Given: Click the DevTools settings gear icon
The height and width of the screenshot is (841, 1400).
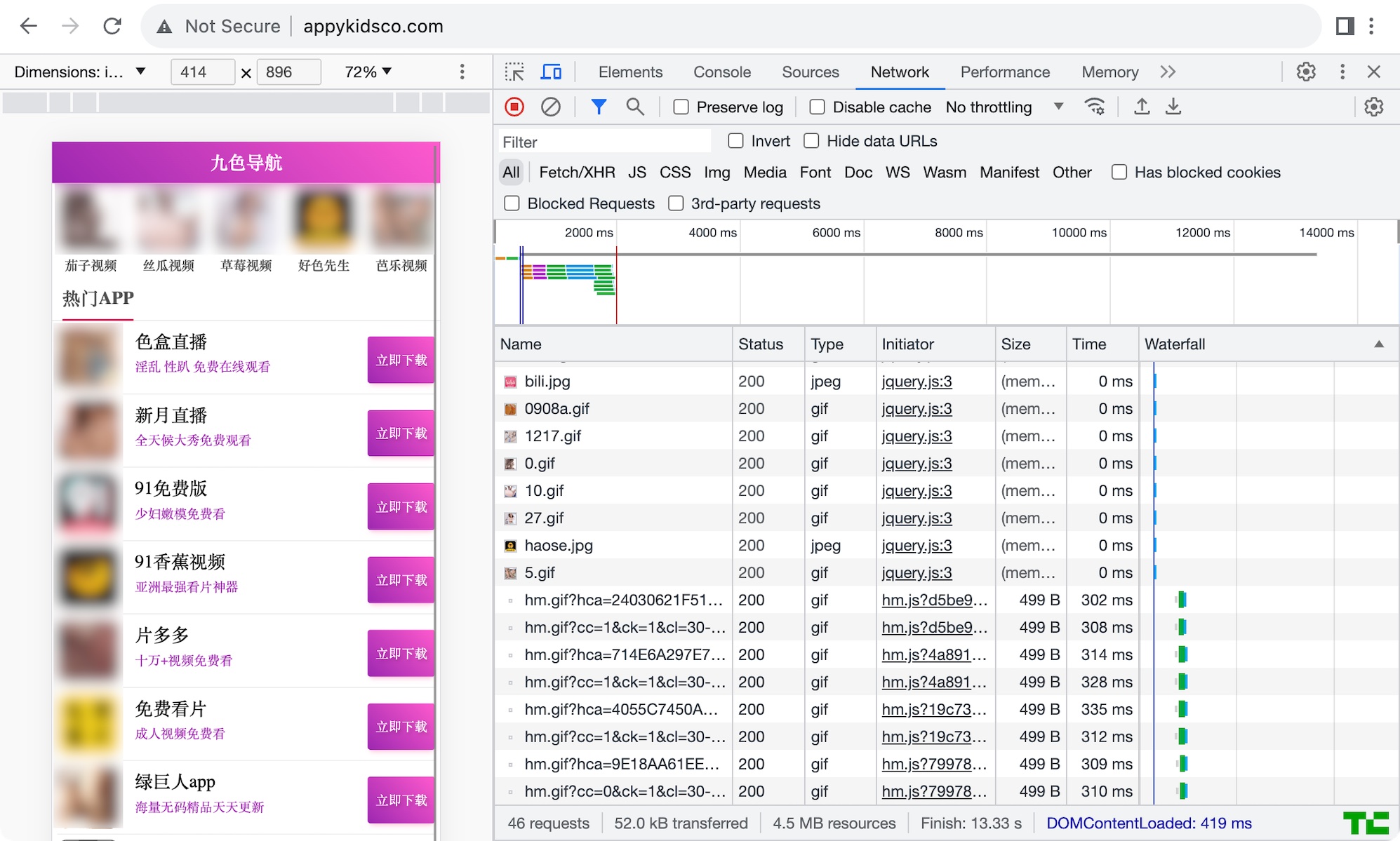Looking at the screenshot, I should click(x=1306, y=71).
